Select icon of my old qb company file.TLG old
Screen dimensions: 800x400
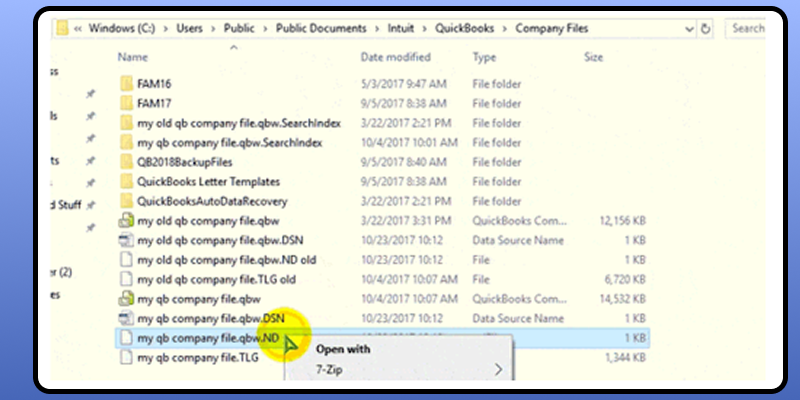pos(126,280)
